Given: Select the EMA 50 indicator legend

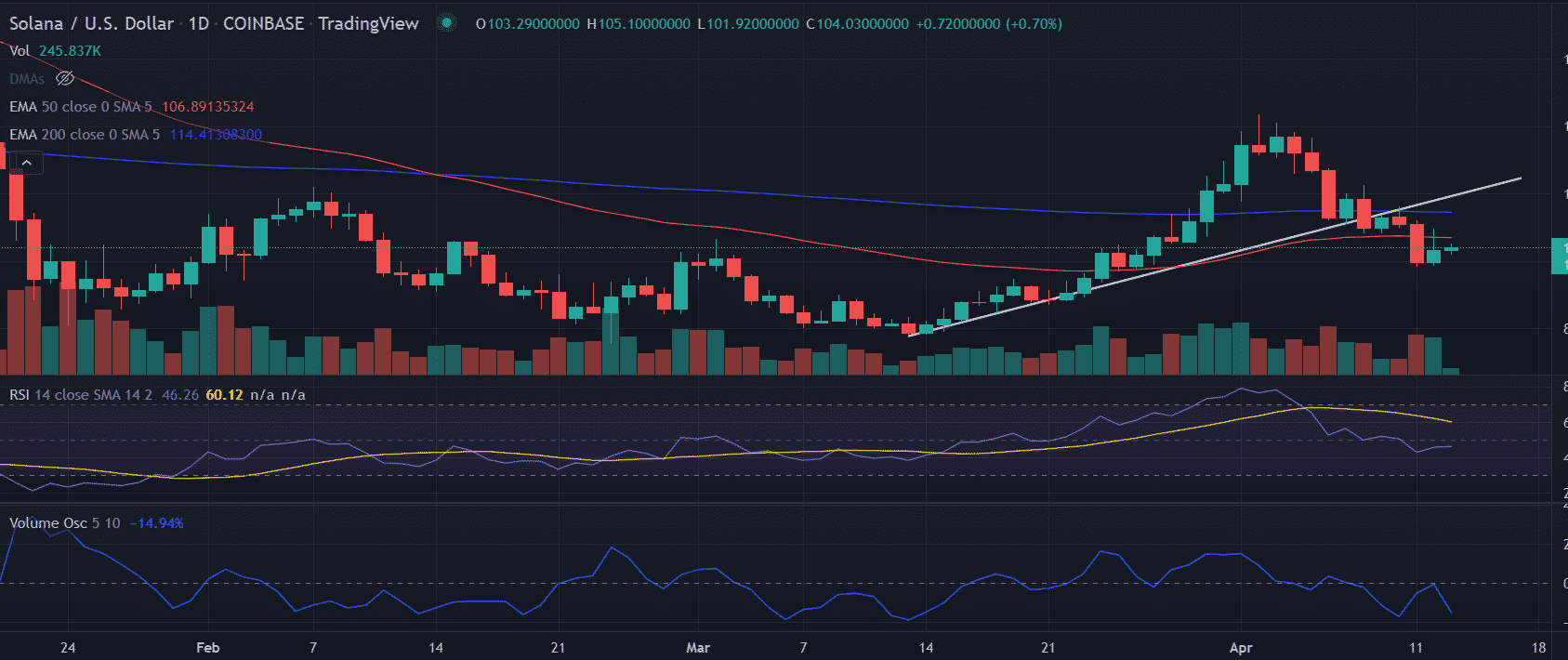Looking at the screenshot, I should (x=80, y=107).
